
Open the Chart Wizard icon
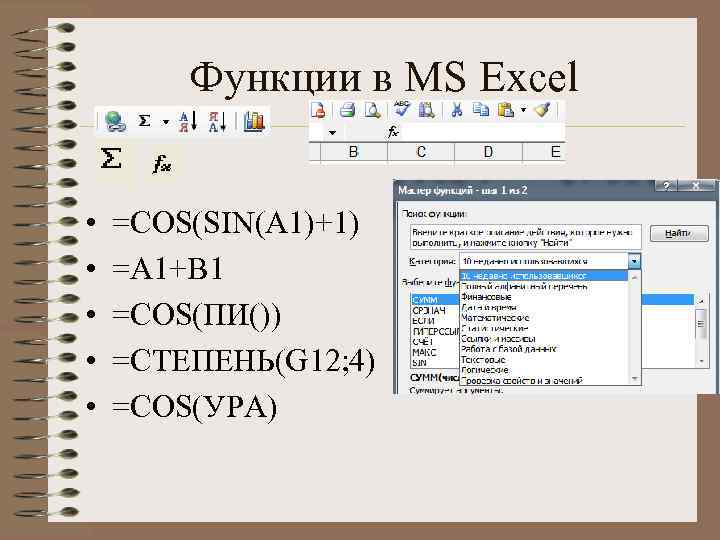tap(253, 121)
